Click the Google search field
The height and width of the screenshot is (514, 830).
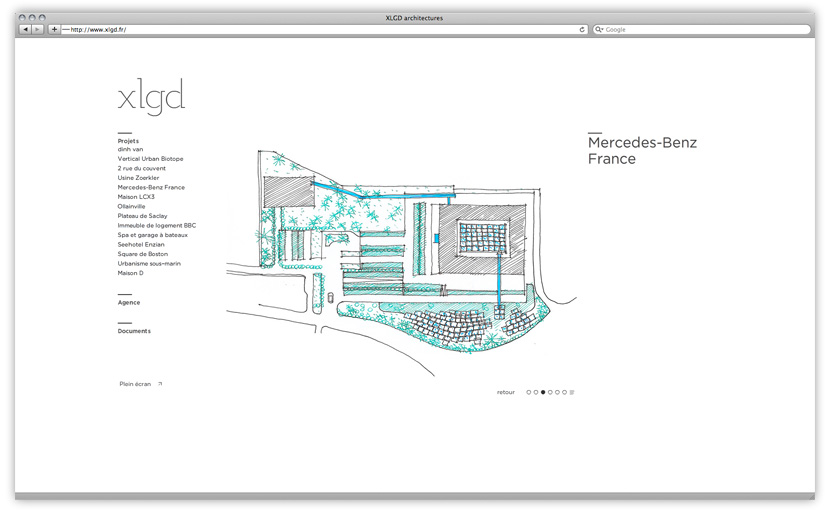point(702,30)
